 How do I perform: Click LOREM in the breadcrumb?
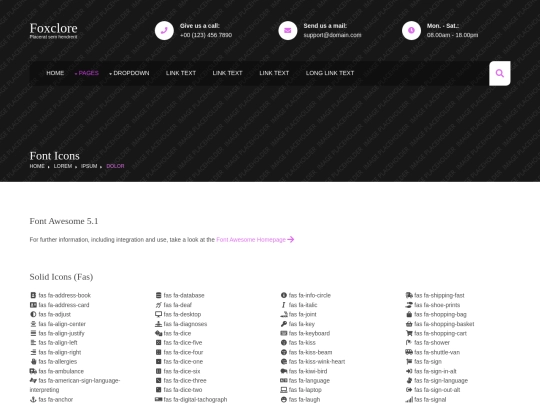click(x=63, y=166)
